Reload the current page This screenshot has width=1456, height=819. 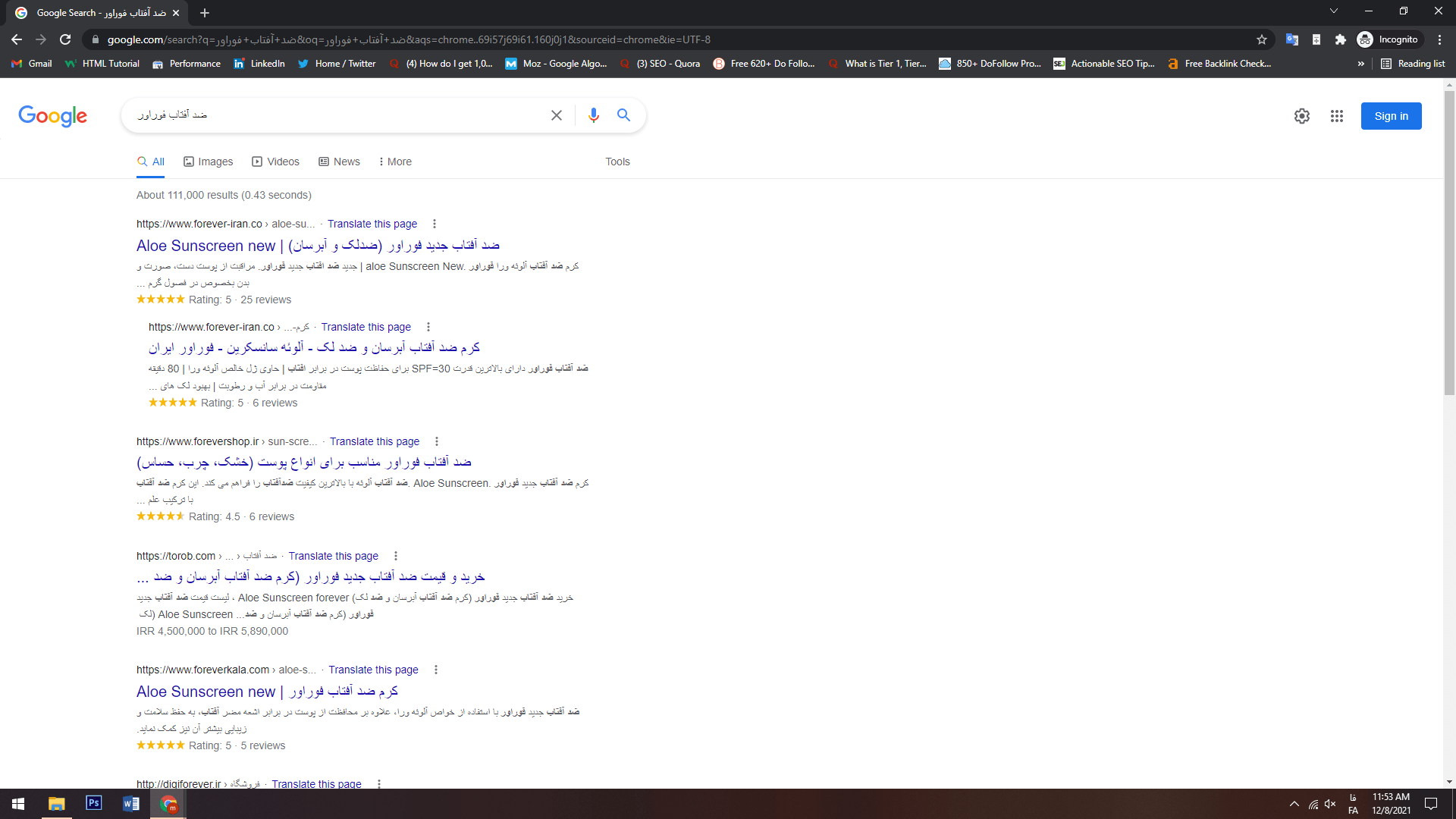pyautogui.click(x=65, y=39)
